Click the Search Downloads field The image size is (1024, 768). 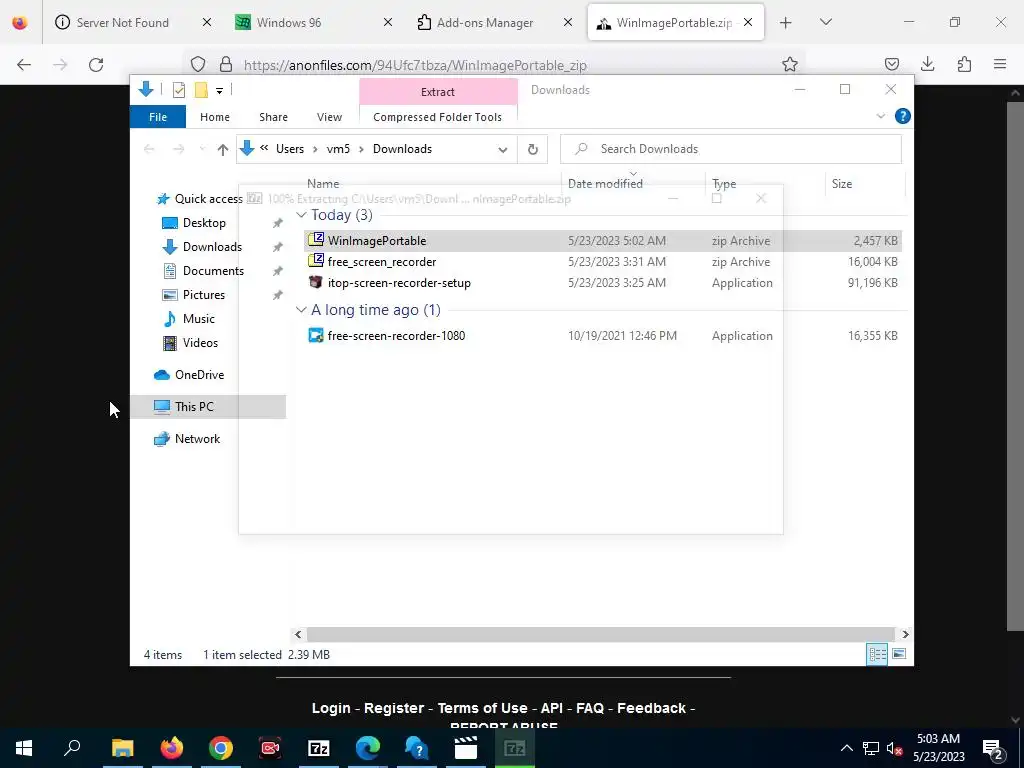[731, 149]
